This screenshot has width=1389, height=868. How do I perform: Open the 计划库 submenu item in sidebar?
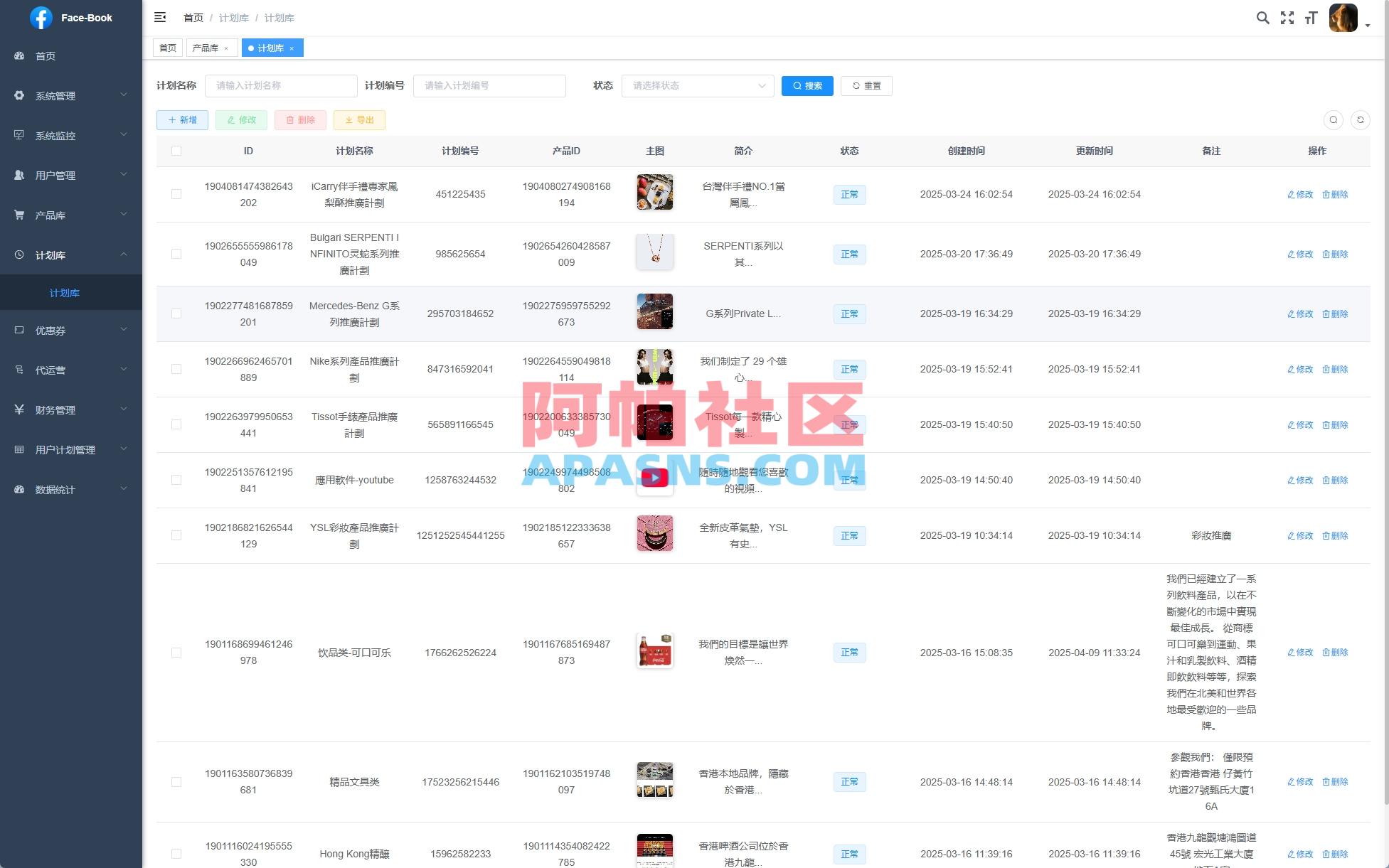(x=71, y=293)
